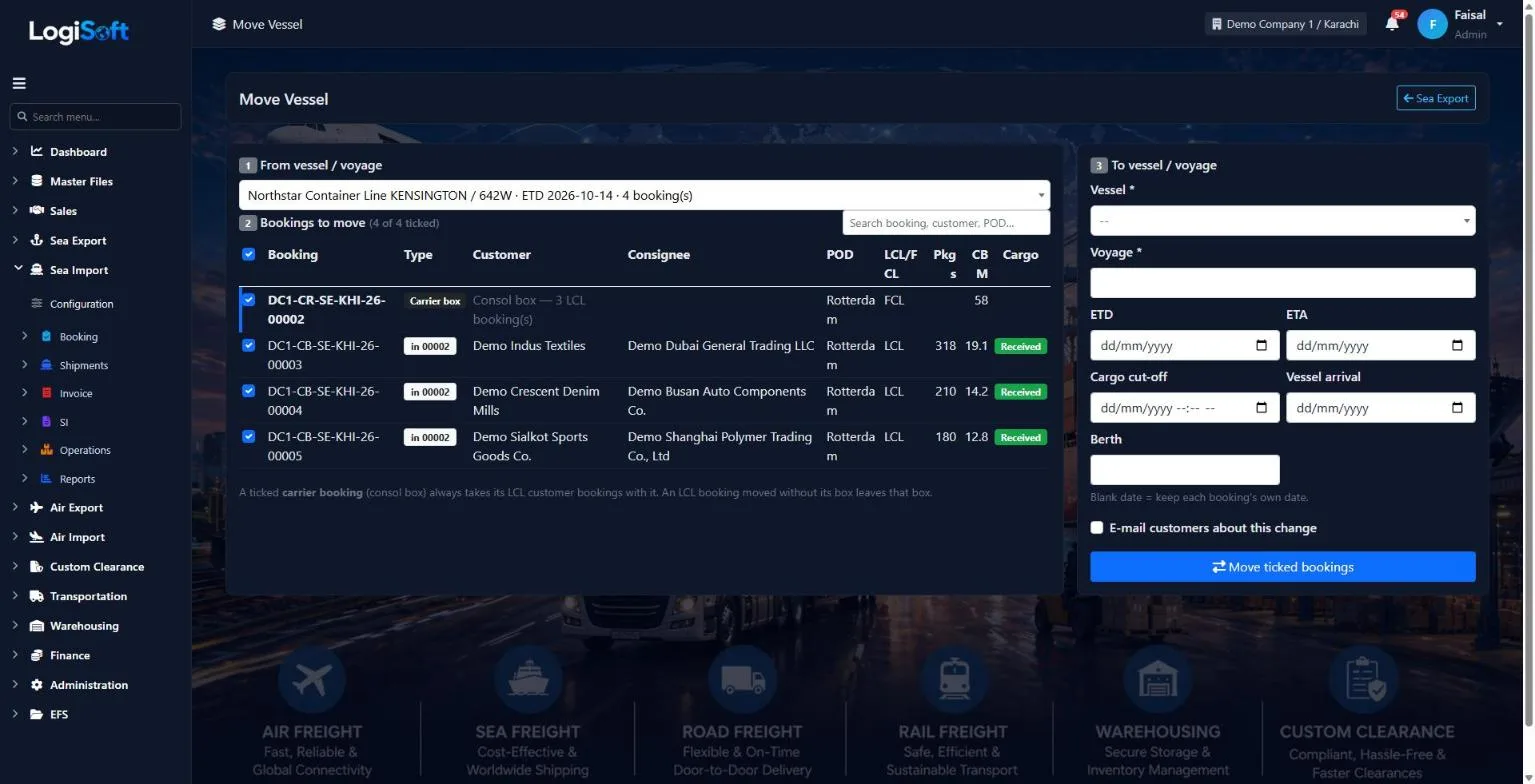Enable E-mail customers about this change

point(1097,528)
